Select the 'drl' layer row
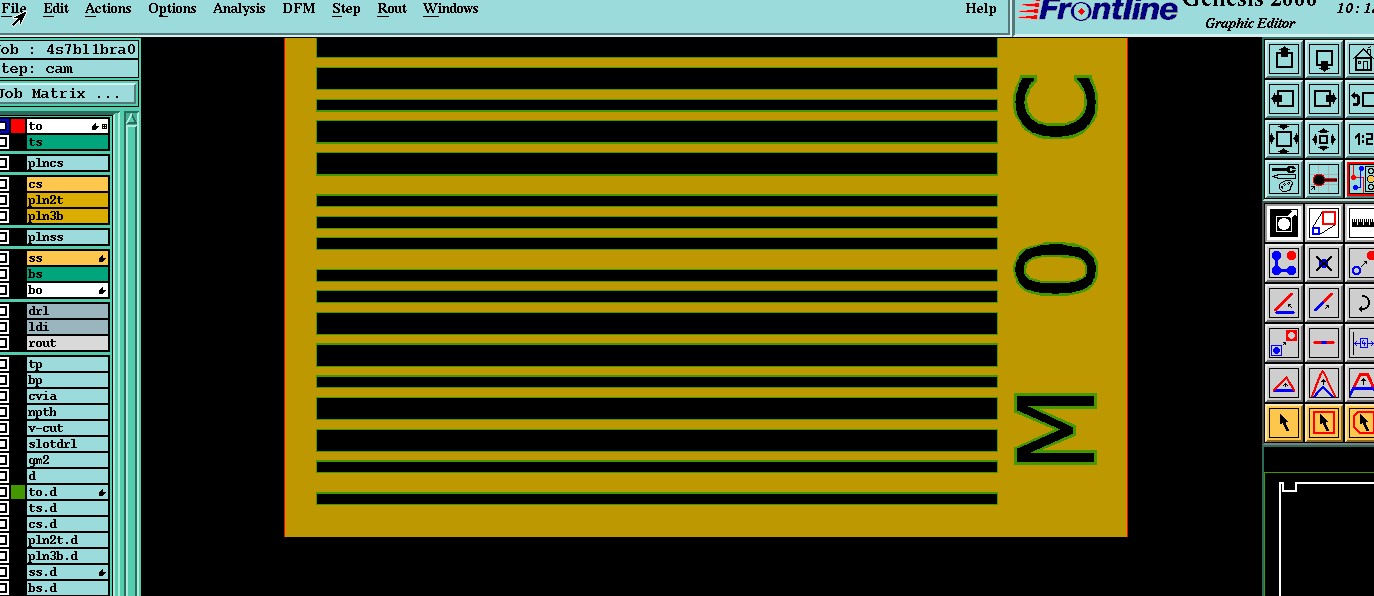This screenshot has height=596, width=1374. point(67,311)
